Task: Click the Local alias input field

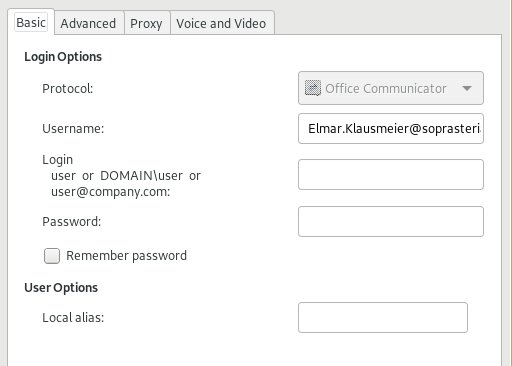Action: 383,318
